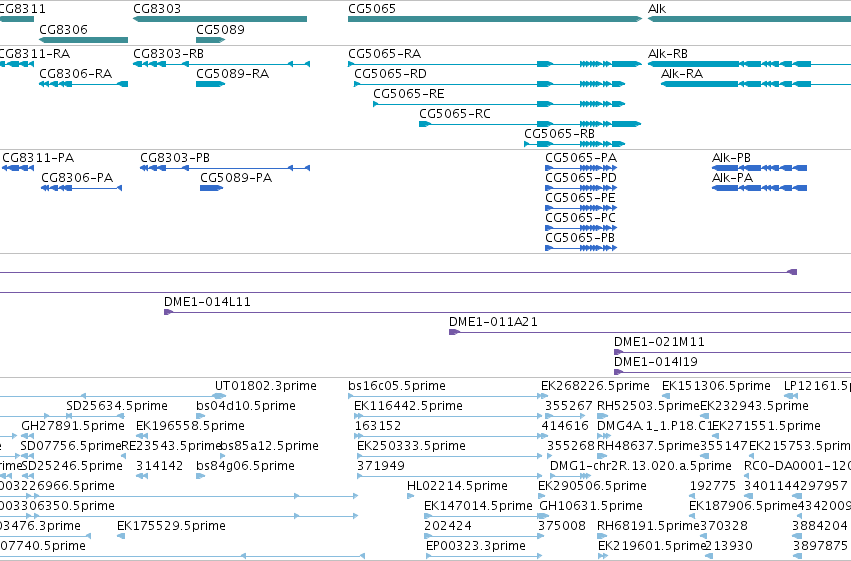Click protein CG5065-PB label
This screenshot has width=851, height=561.
580,238
